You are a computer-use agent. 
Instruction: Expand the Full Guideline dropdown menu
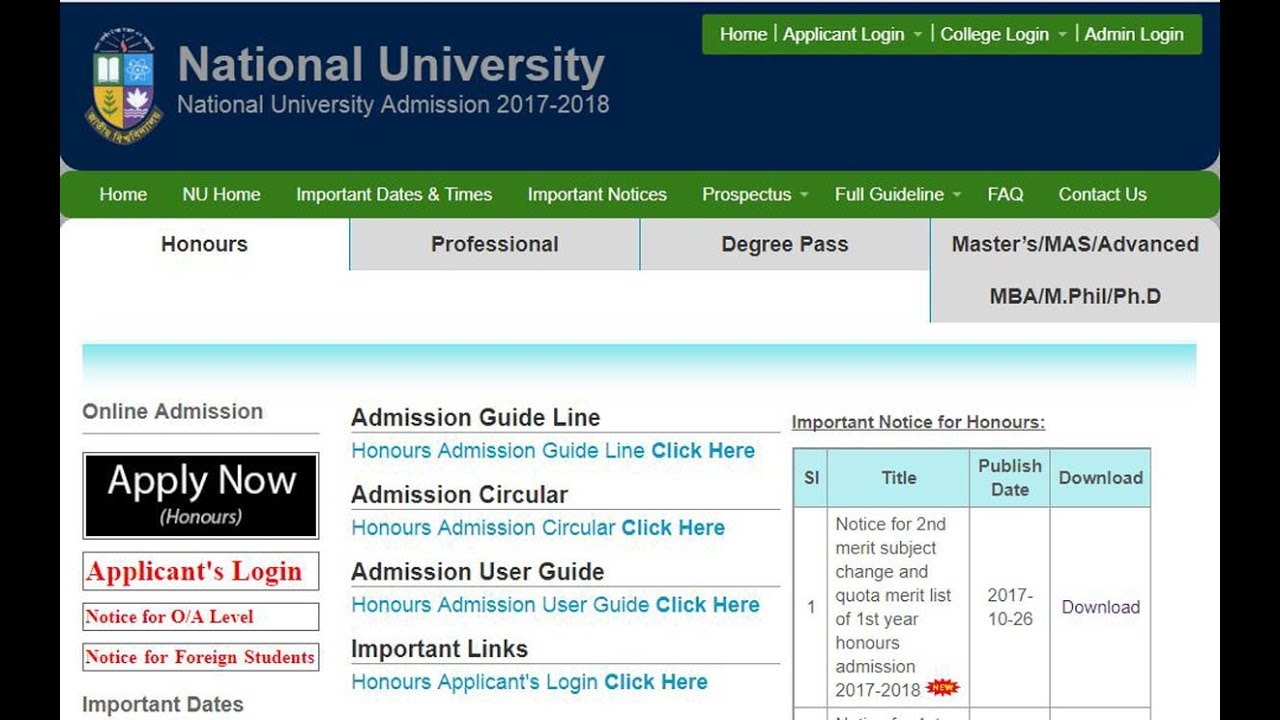point(898,194)
